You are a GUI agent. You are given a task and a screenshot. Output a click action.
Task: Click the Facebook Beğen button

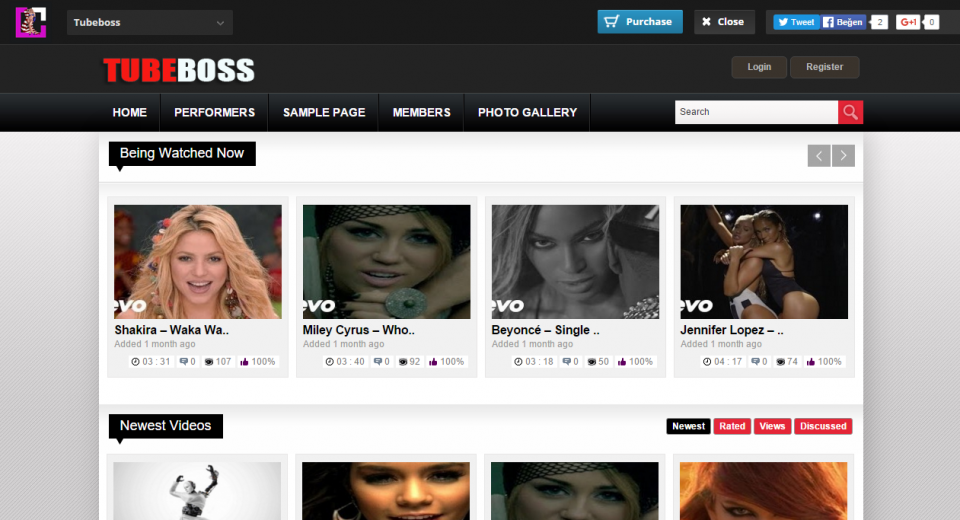coord(844,22)
